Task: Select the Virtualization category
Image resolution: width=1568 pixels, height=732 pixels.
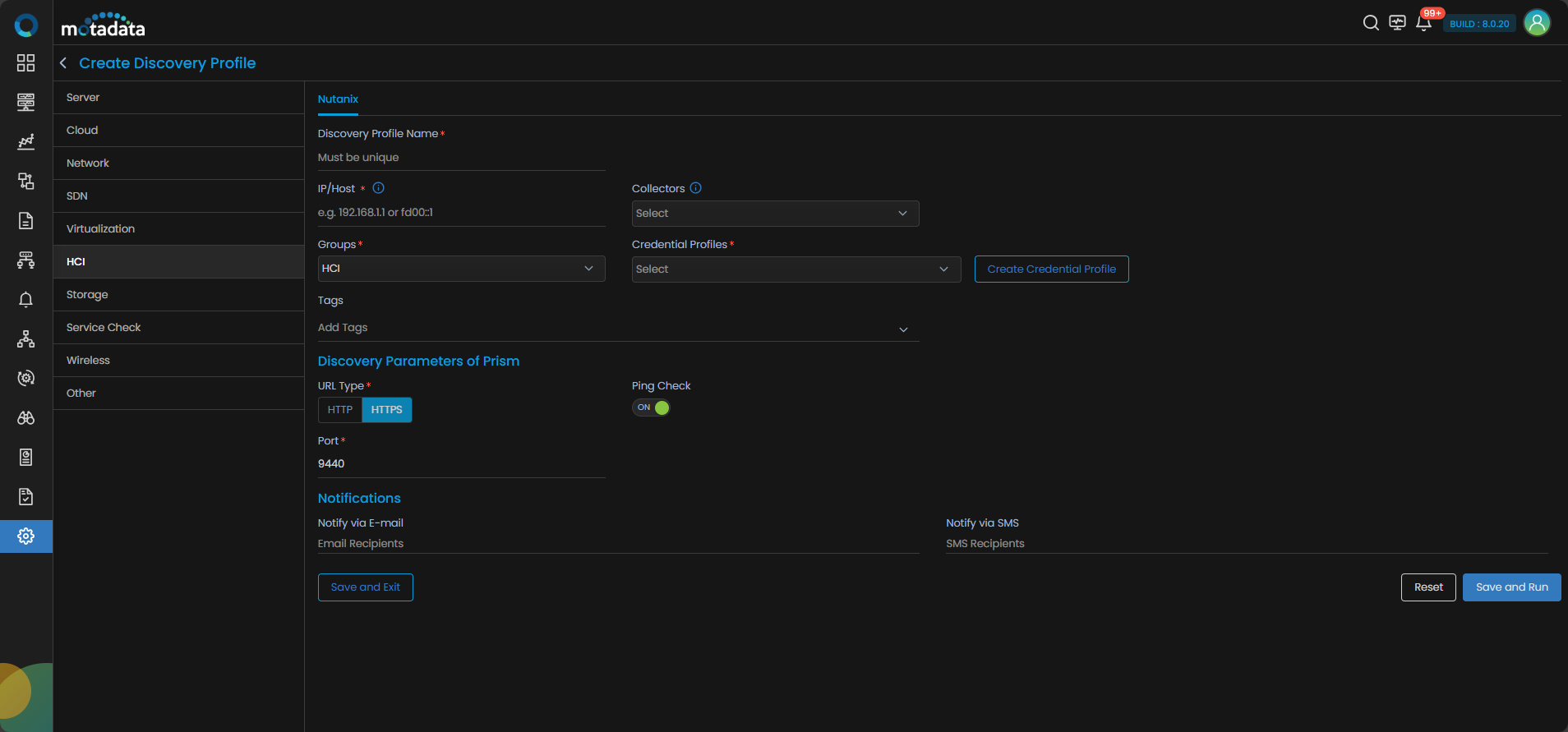Action: [x=178, y=229]
